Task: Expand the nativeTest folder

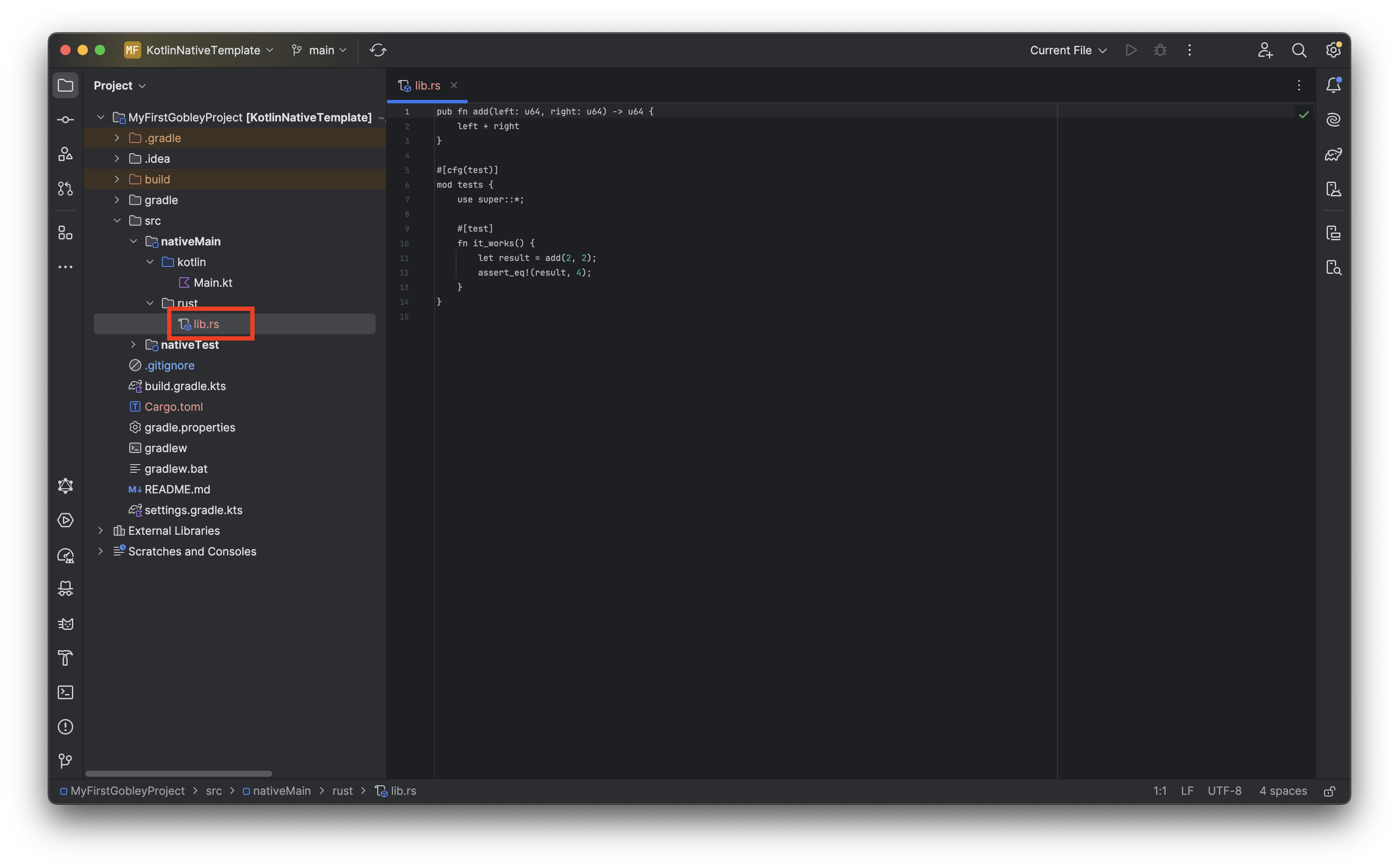Action: click(x=133, y=344)
